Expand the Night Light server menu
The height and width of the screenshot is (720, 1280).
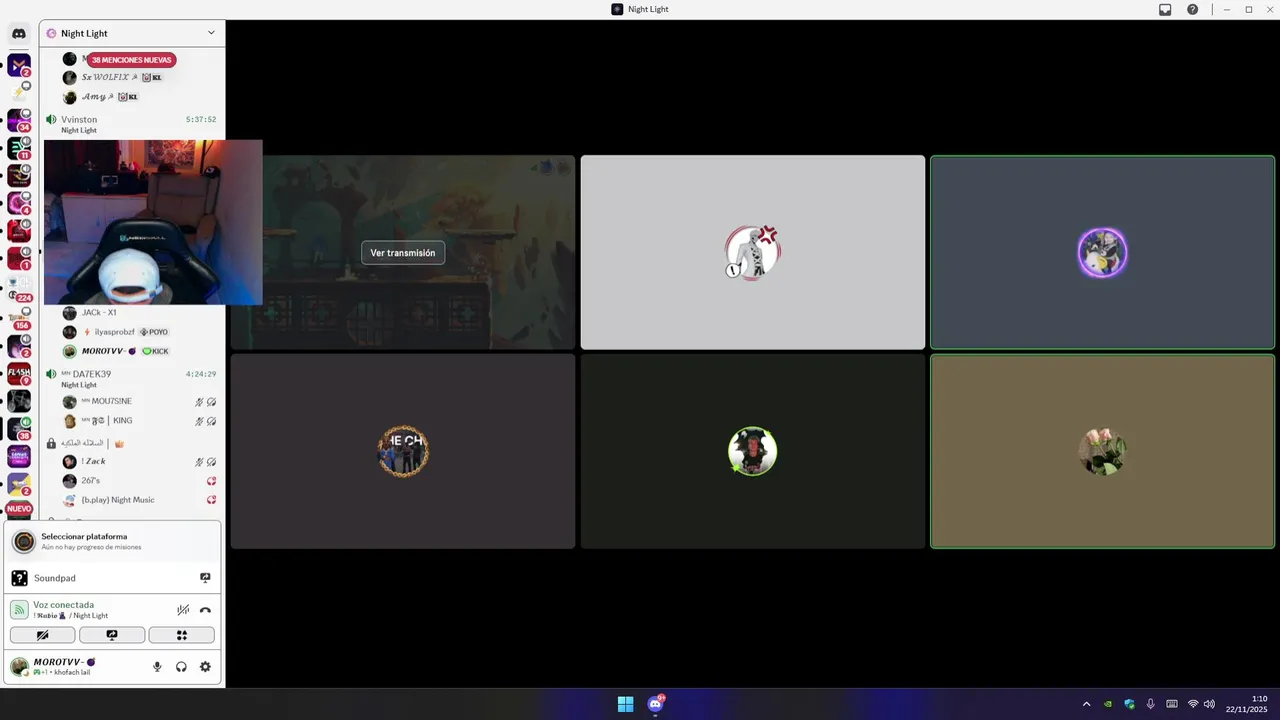[x=132, y=33]
